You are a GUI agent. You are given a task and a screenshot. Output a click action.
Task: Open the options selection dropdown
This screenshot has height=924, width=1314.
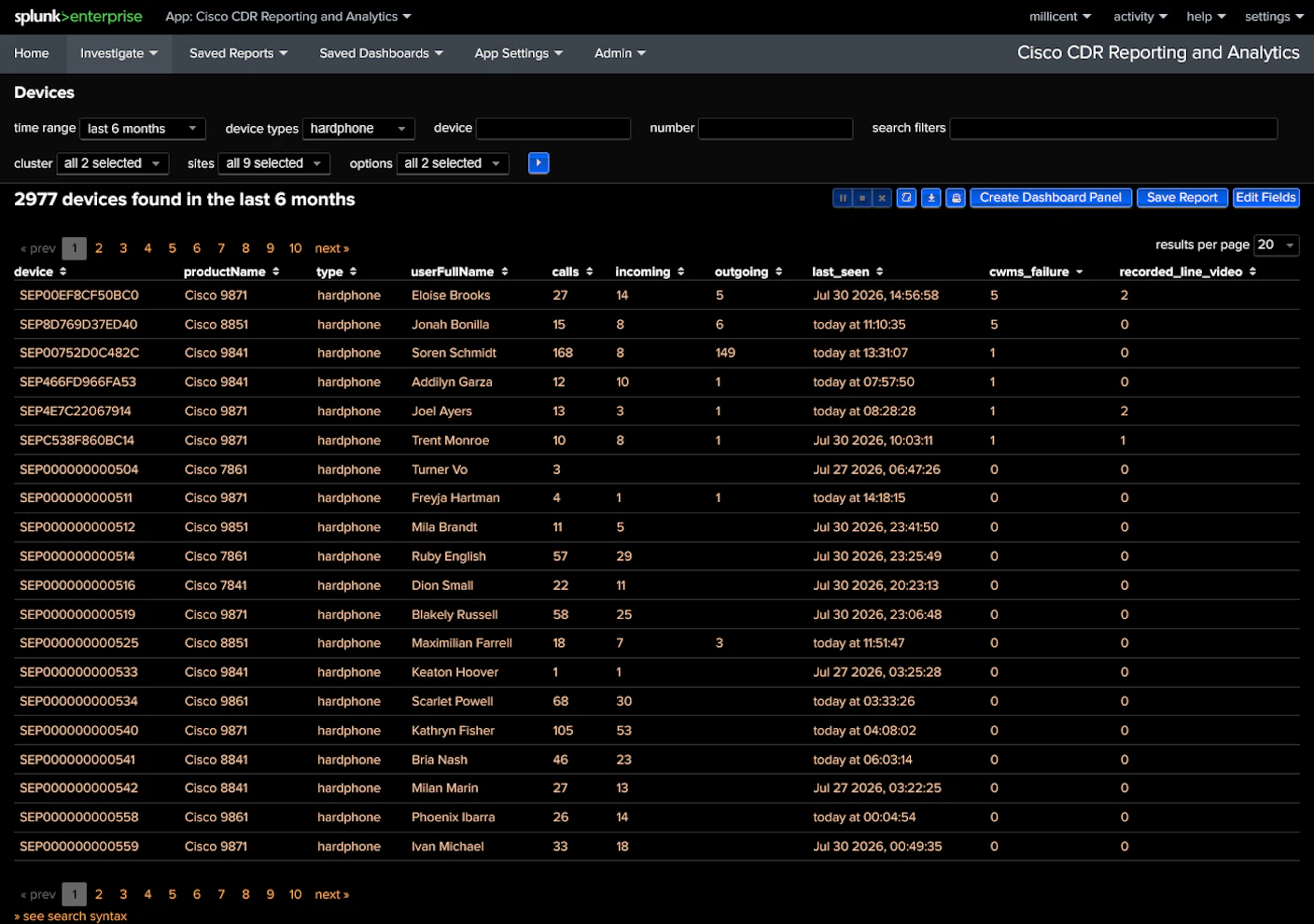coord(453,163)
